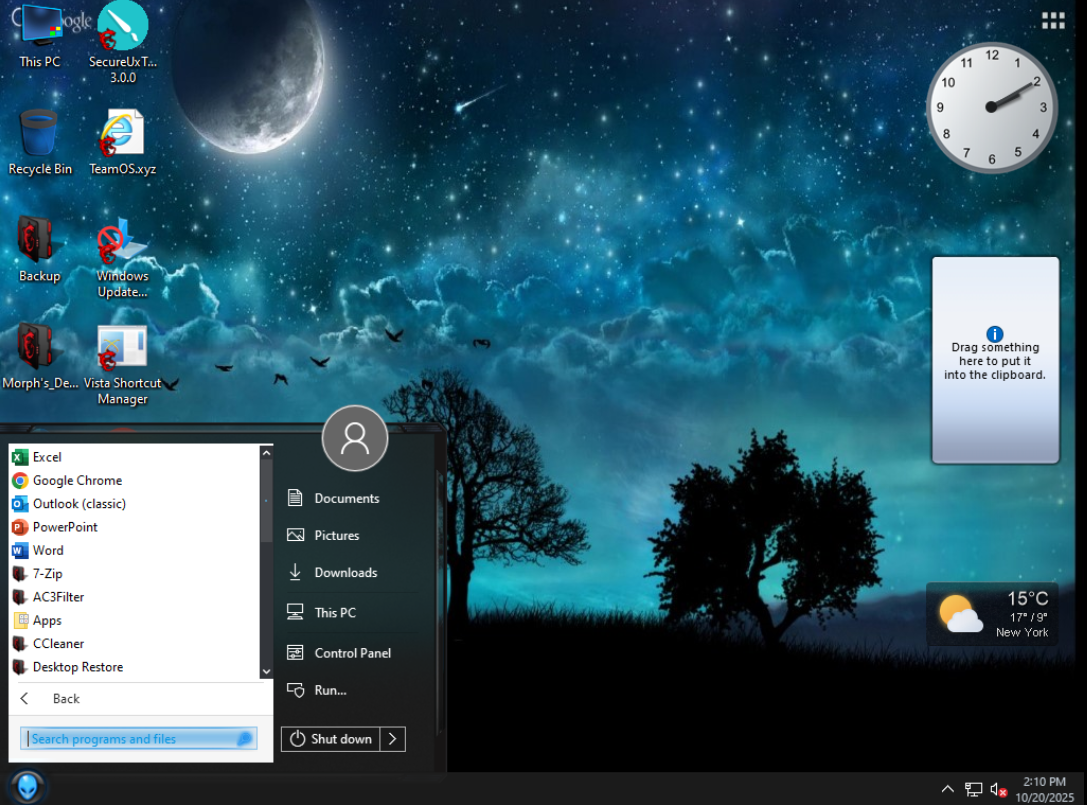Image resolution: width=1087 pixels, height=805 pixels.
Task: Click the Alienware Start orb button
Action: click(x=28, y=788)
